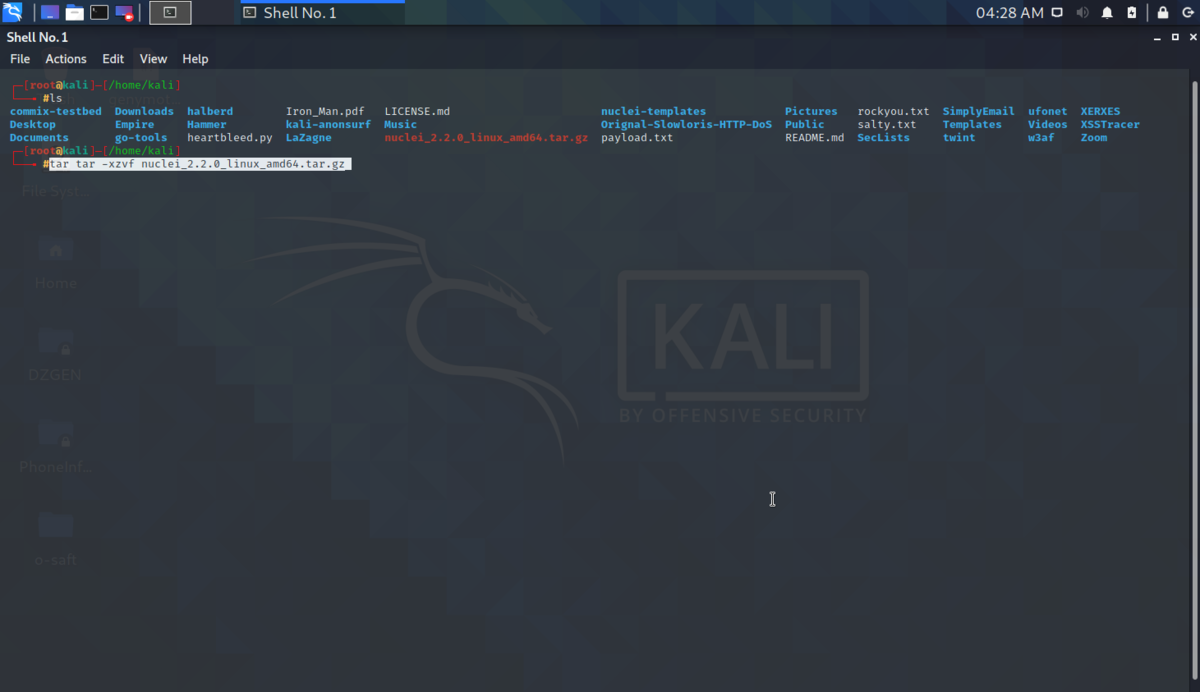Viewport: 1200px width, 692px height.
Task: Click 'commix-testbed' in the listing
Action: 55,111
